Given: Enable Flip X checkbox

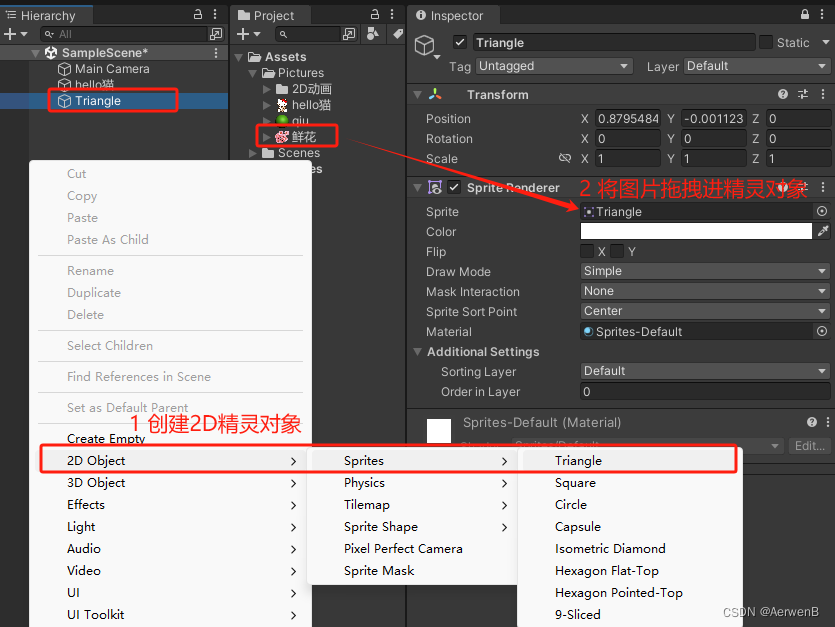Looking at the screenshot, I should coord(587,251).
